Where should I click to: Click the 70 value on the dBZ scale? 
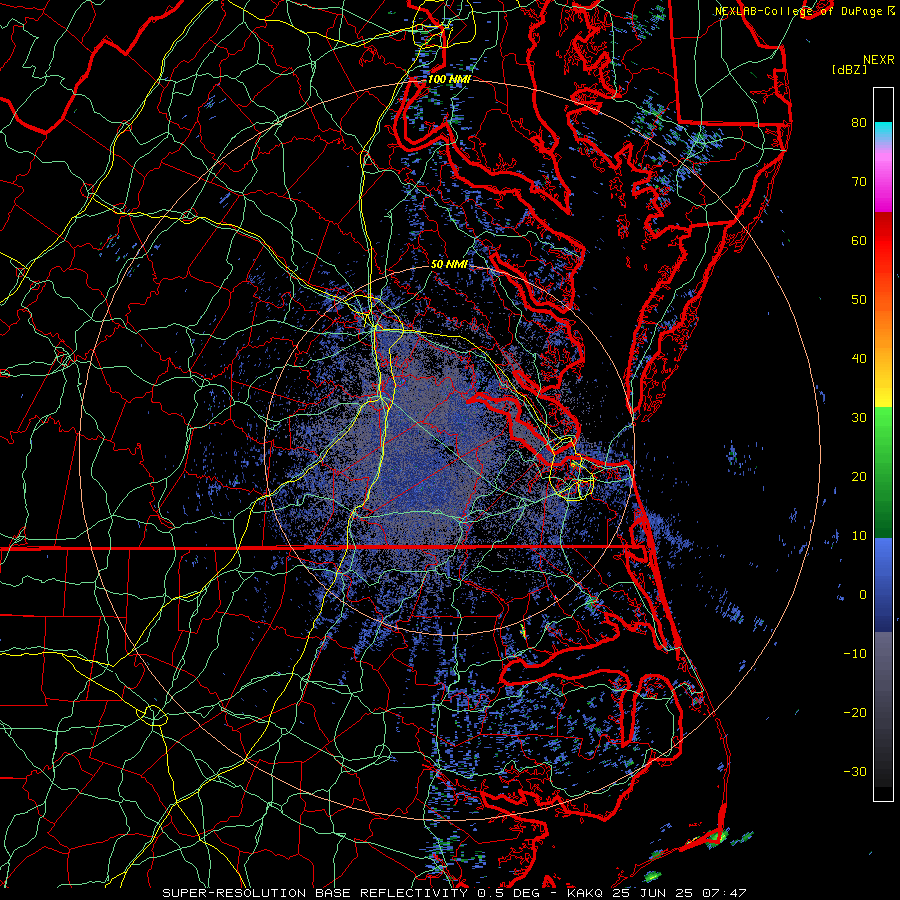859,182
